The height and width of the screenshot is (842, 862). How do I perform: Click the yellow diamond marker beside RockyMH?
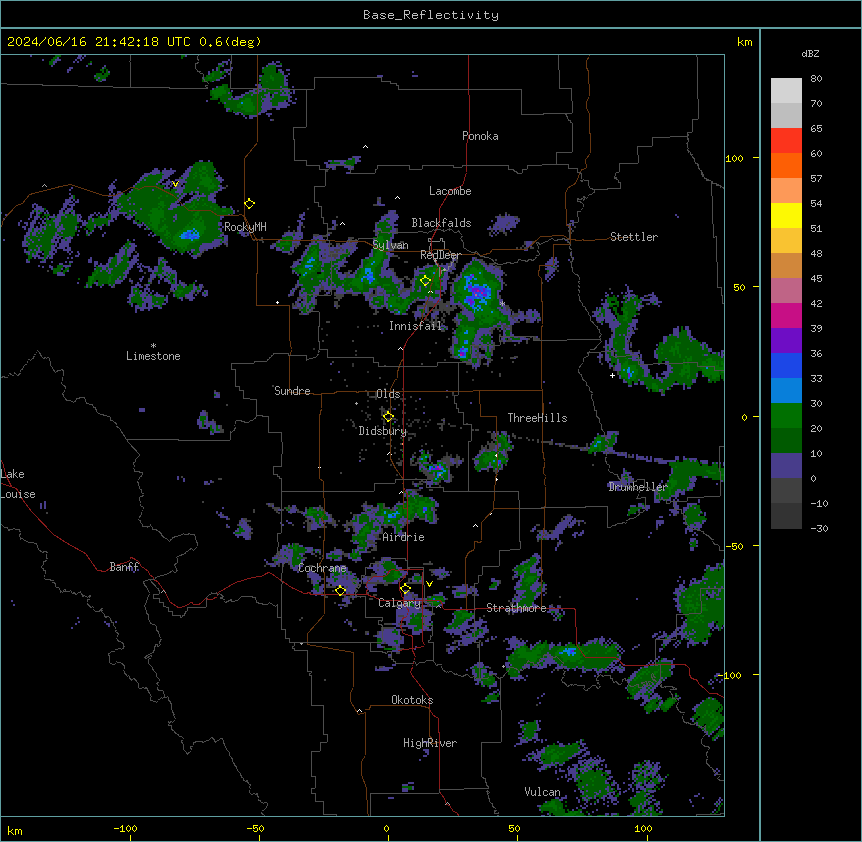pyautogui.click(x=249, y=204)
